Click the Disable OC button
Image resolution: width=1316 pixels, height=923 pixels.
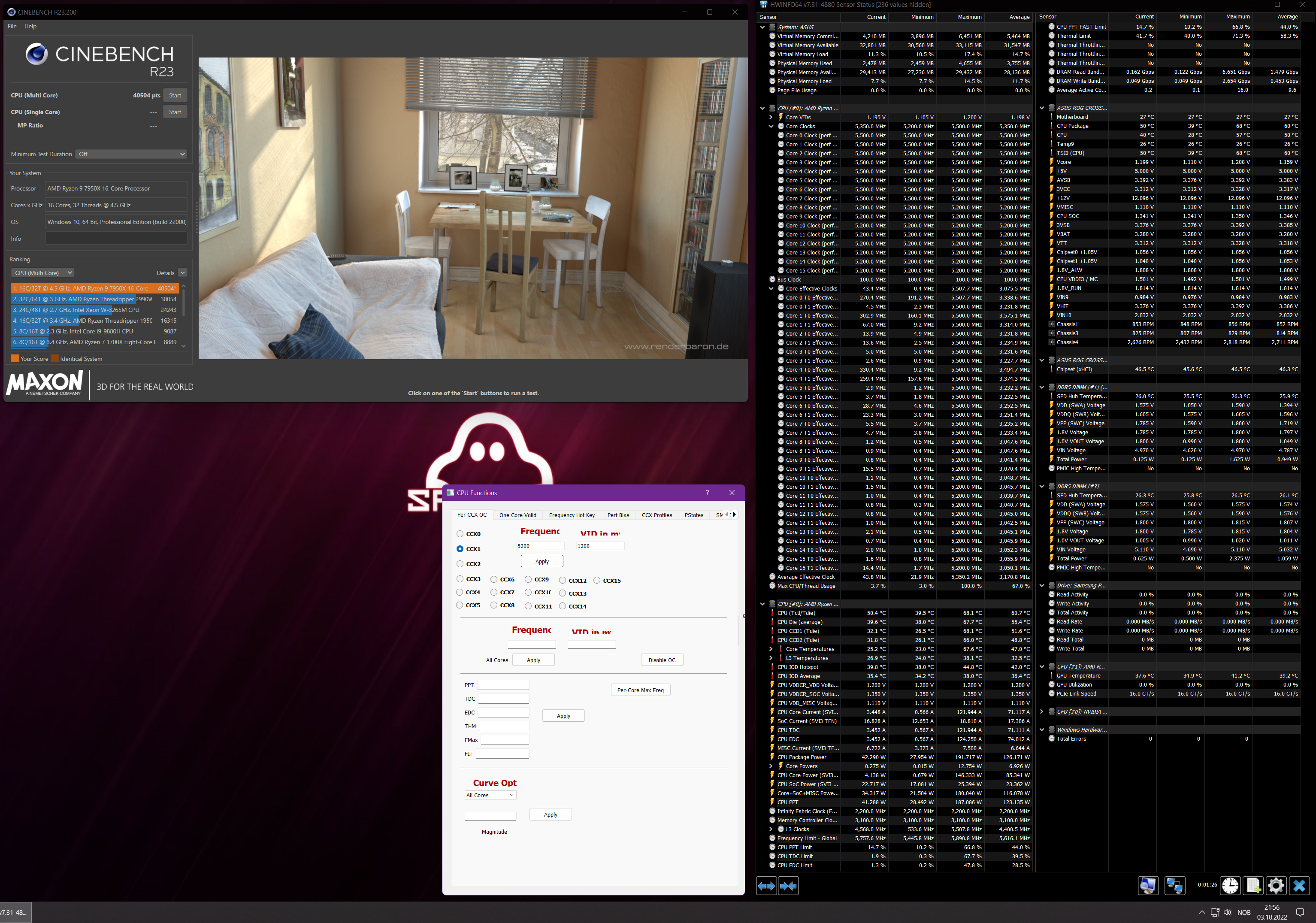pos(662,660)
